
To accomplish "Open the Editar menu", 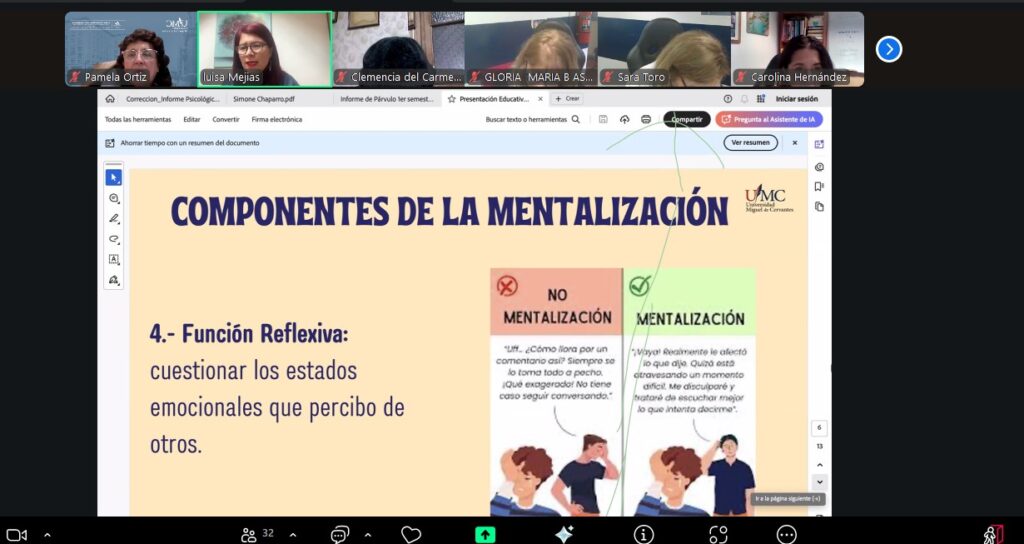I will click(191, 119).
